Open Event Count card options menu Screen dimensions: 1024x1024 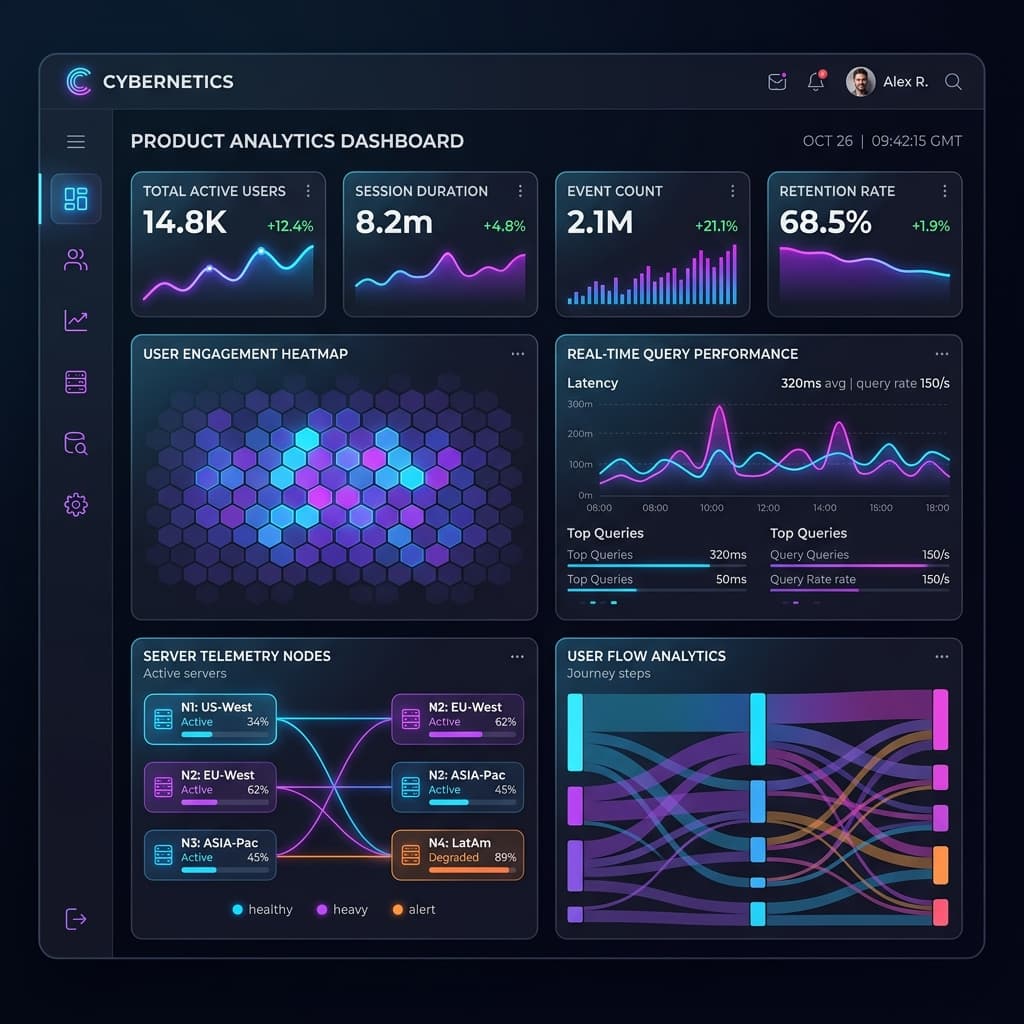point(733,191)
